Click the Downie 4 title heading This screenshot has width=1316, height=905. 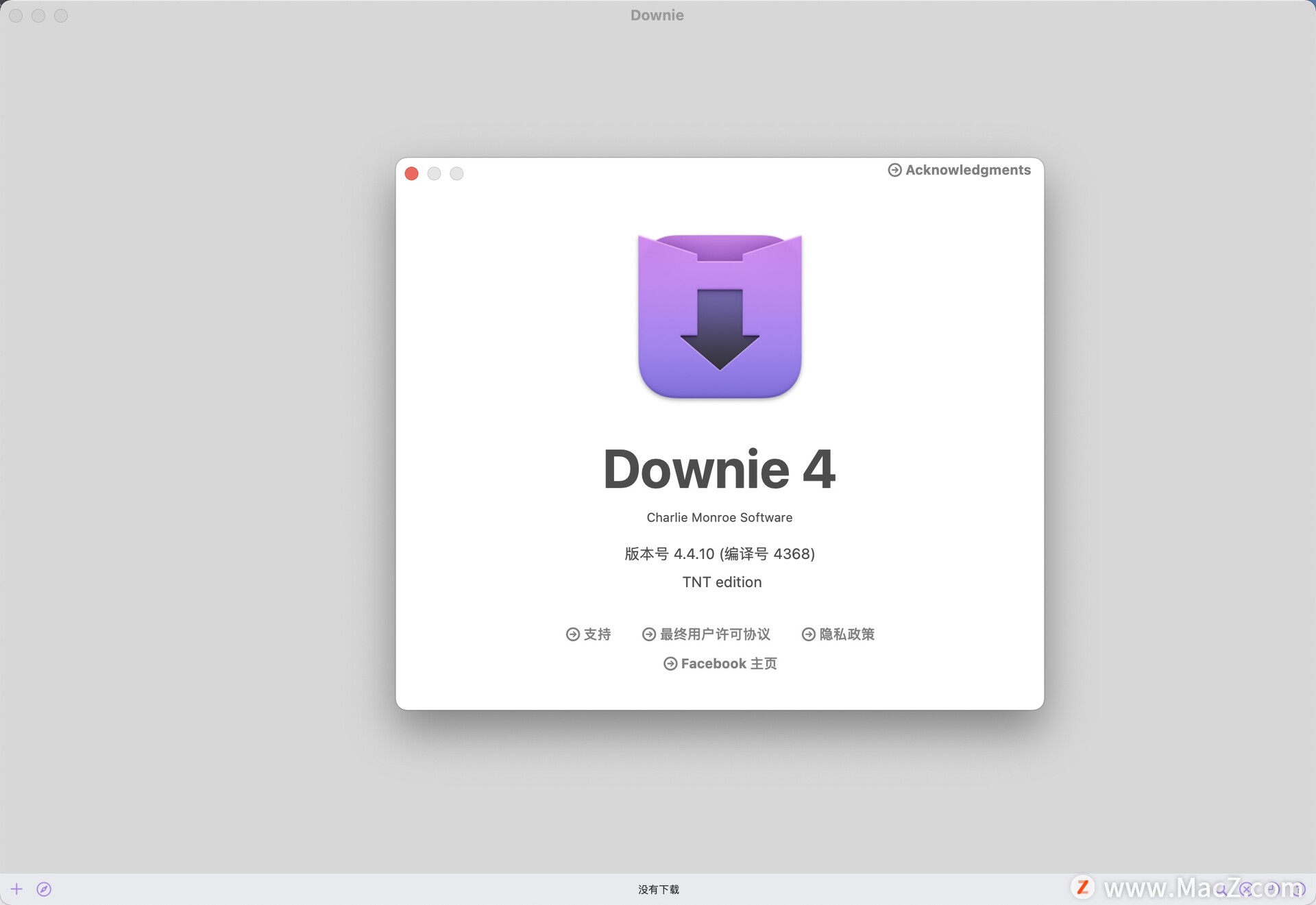click(720, 470)
